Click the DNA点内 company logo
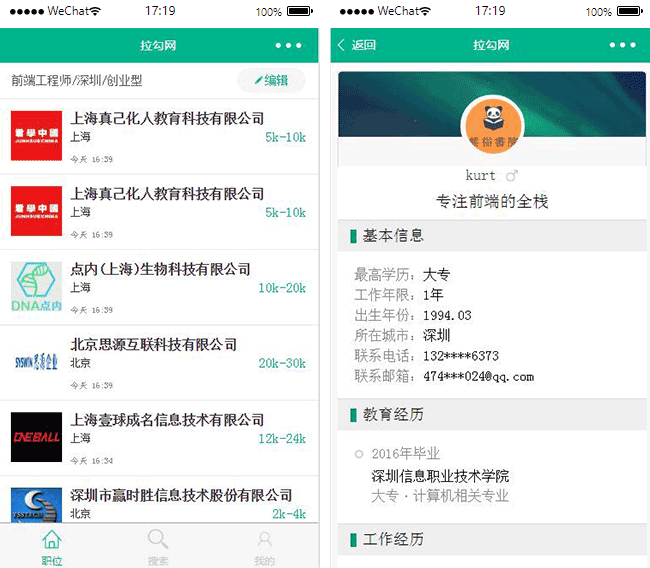This screenshot has width=650, height=568. tap(36, 286)
